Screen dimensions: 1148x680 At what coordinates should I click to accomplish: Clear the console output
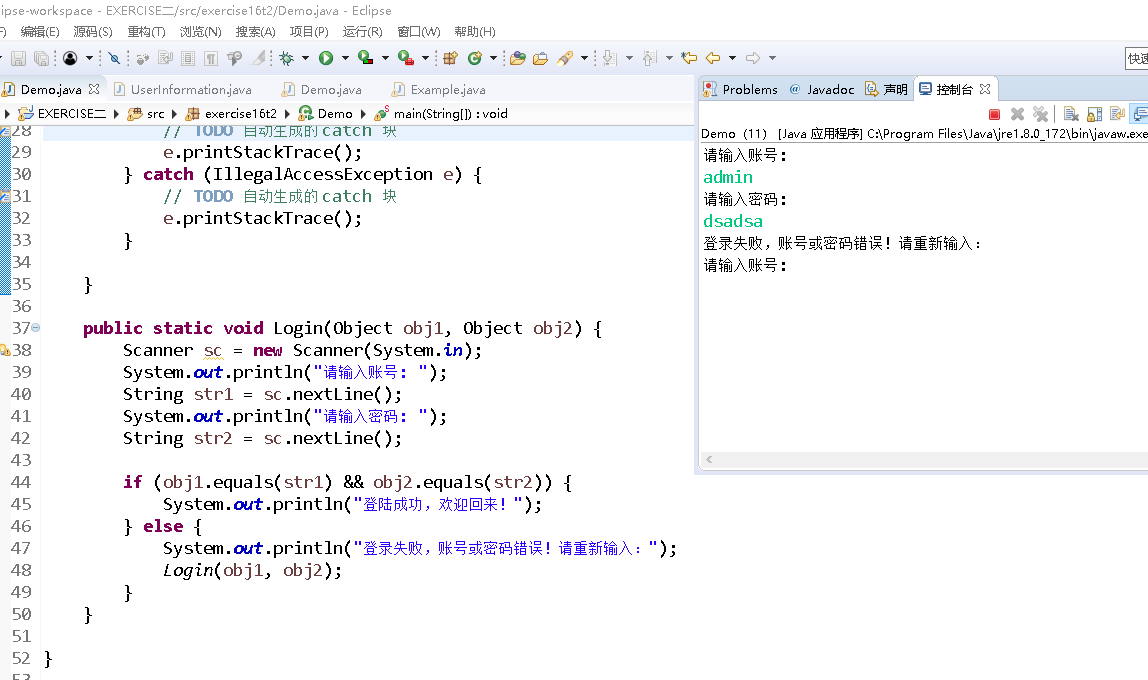click(1071, 114)
